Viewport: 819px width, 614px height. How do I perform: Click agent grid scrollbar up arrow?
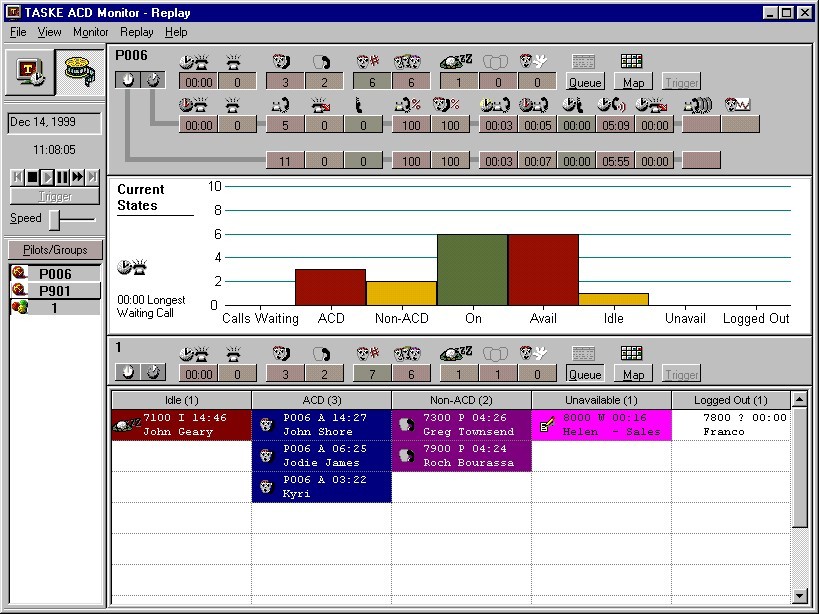tap(800, 399)
